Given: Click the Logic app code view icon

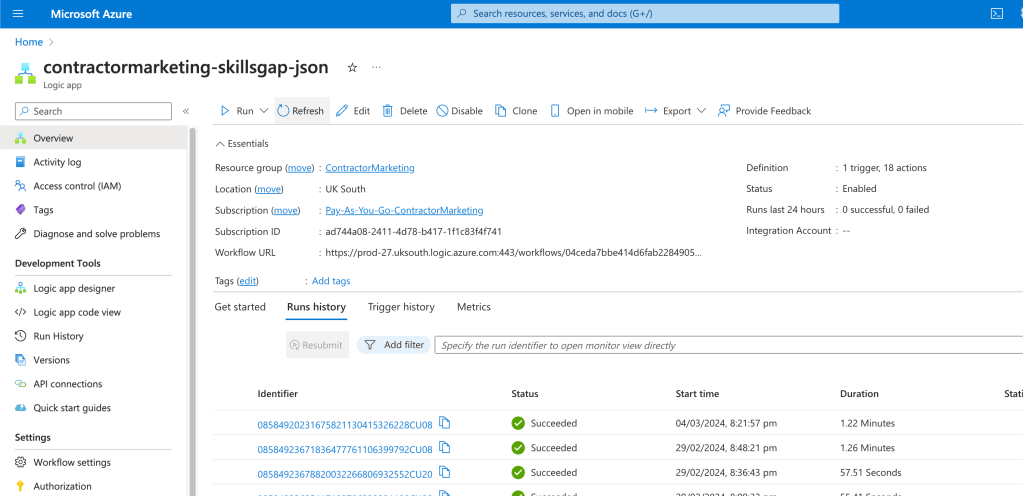Looking at the screenshot, I should [21, 312].
